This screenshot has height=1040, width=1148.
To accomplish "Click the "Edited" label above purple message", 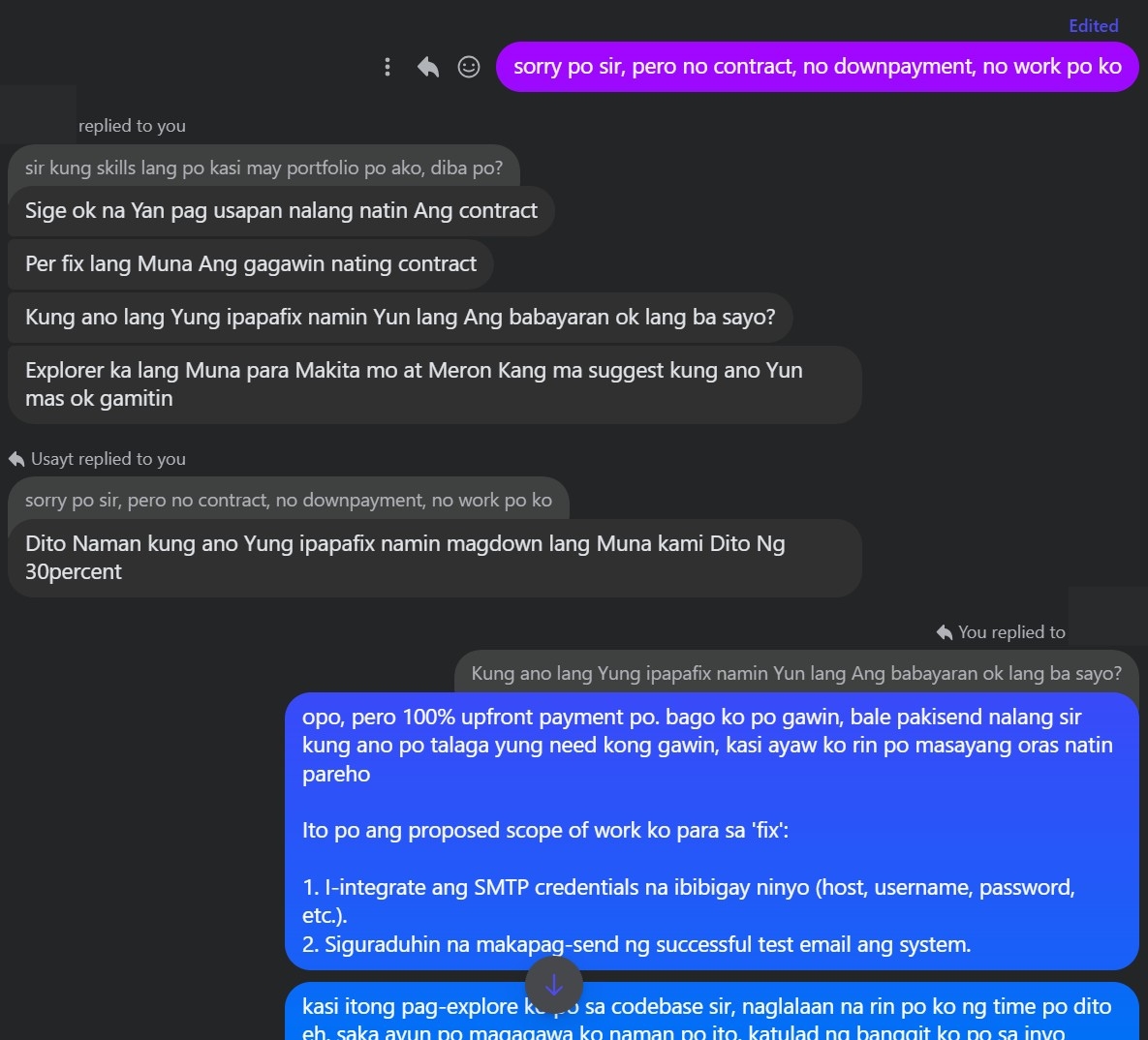I will pos(1093,26).
